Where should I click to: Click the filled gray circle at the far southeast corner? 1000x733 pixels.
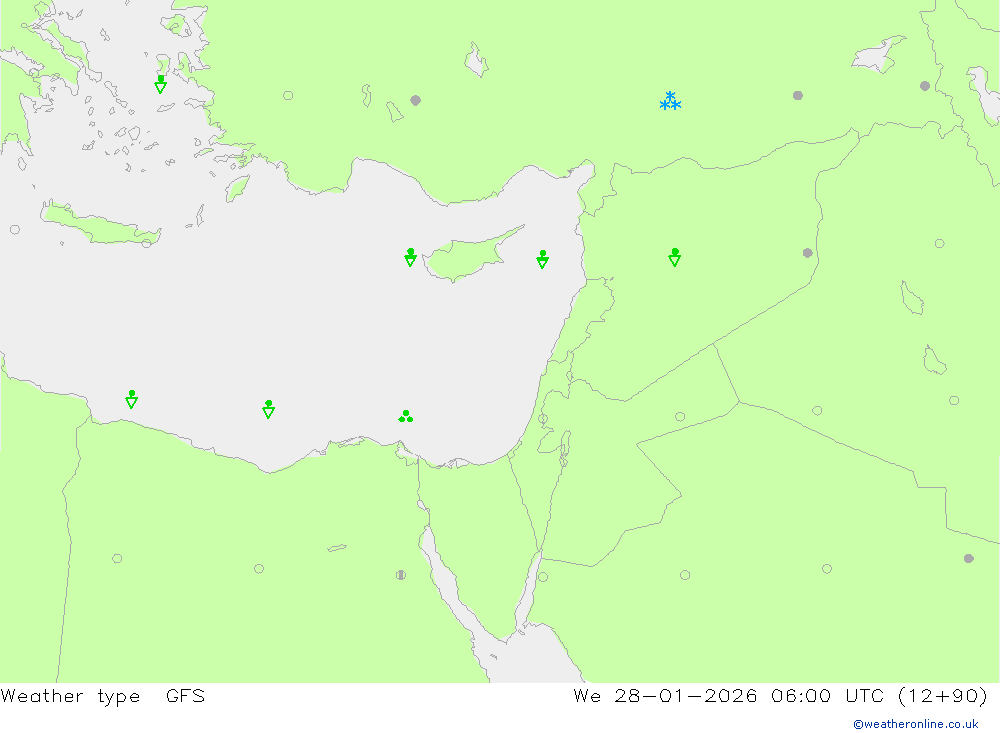(969, 558)
